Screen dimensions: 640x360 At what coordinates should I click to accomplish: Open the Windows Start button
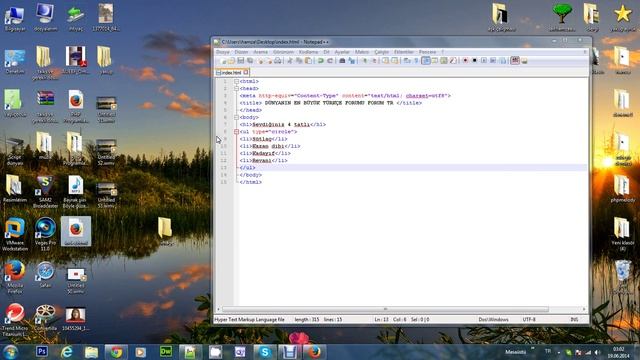pyautogui.click(x=10, y=352)
